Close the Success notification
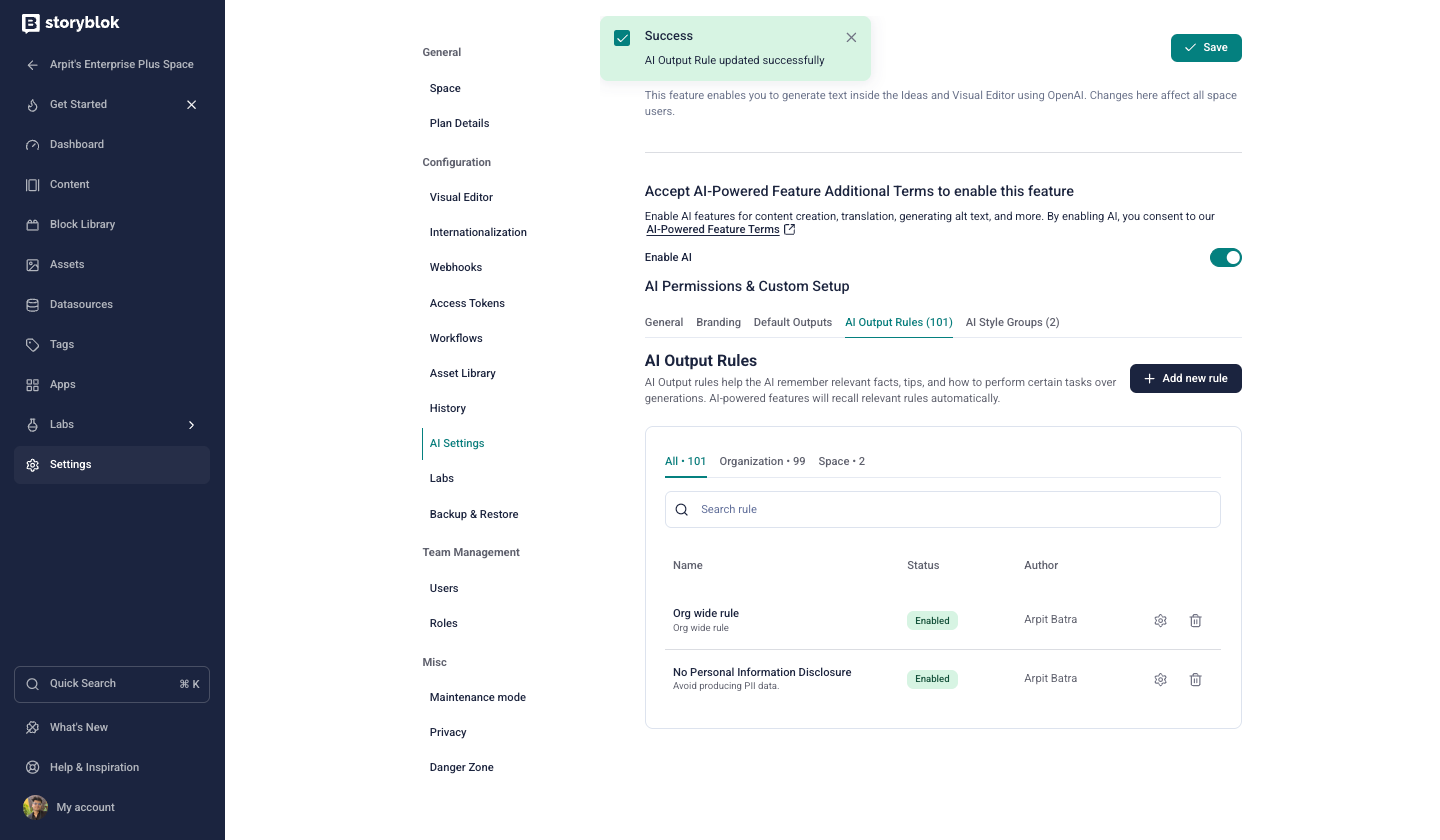Screen dimensions: 1440x840 click(x=851, y=38)
